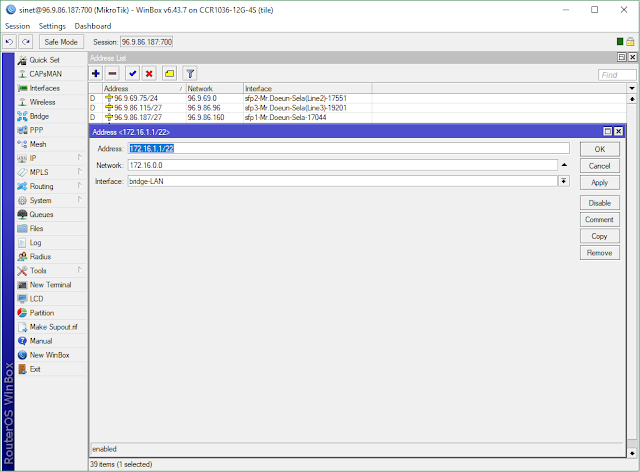Click the redo arrow icon
Screen dimensions: 640x472
[26, 42]
